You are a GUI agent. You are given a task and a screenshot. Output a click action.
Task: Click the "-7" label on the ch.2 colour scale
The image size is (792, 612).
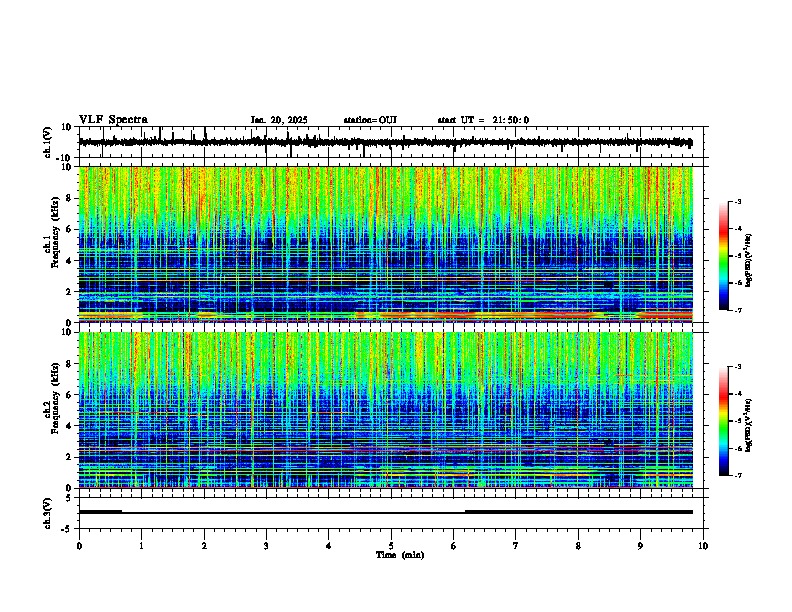(x=738, y=475)
